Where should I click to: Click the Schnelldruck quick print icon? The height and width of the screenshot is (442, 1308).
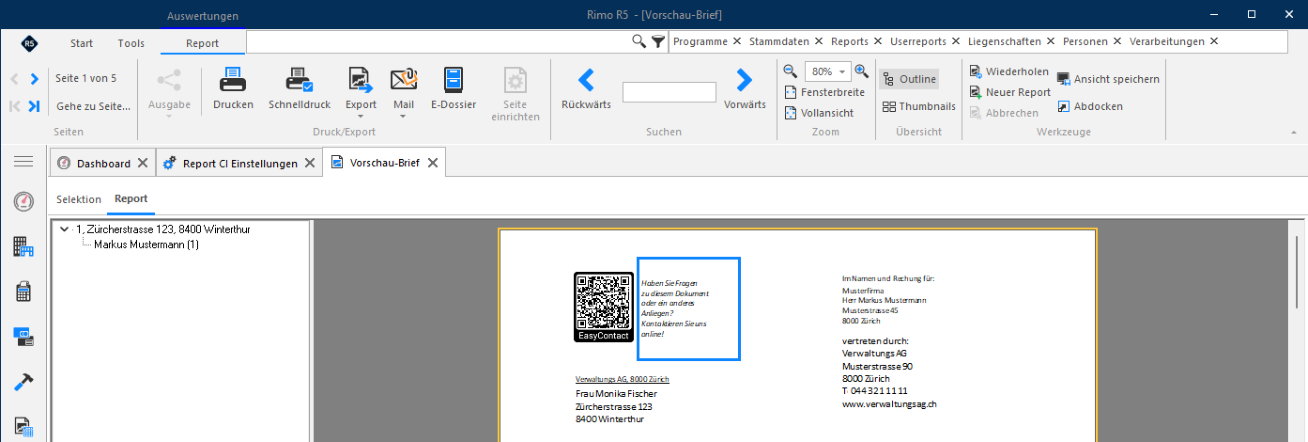(x=299, y=79)
